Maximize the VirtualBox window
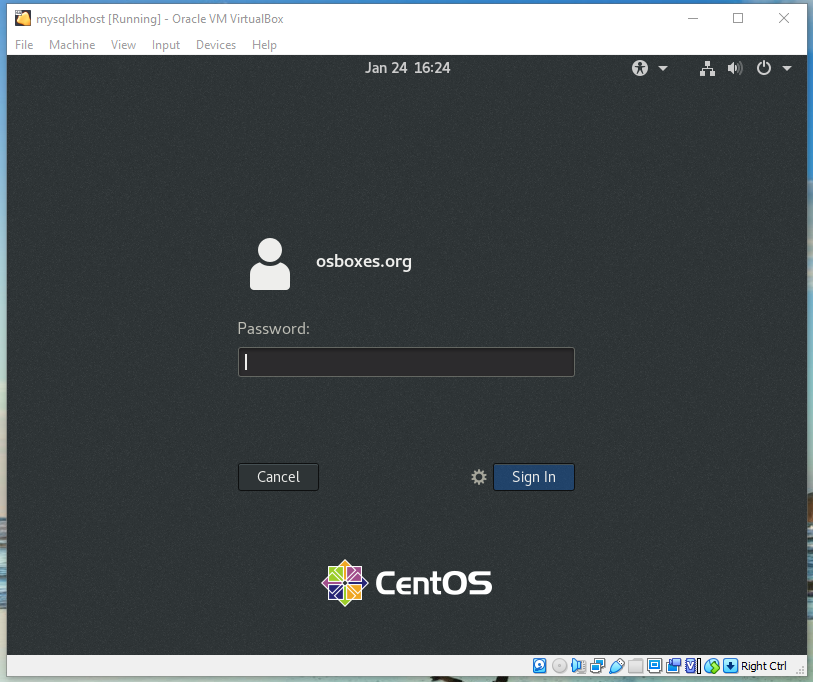This screenshot has width=813, height=682. click(x=738, y=18)
